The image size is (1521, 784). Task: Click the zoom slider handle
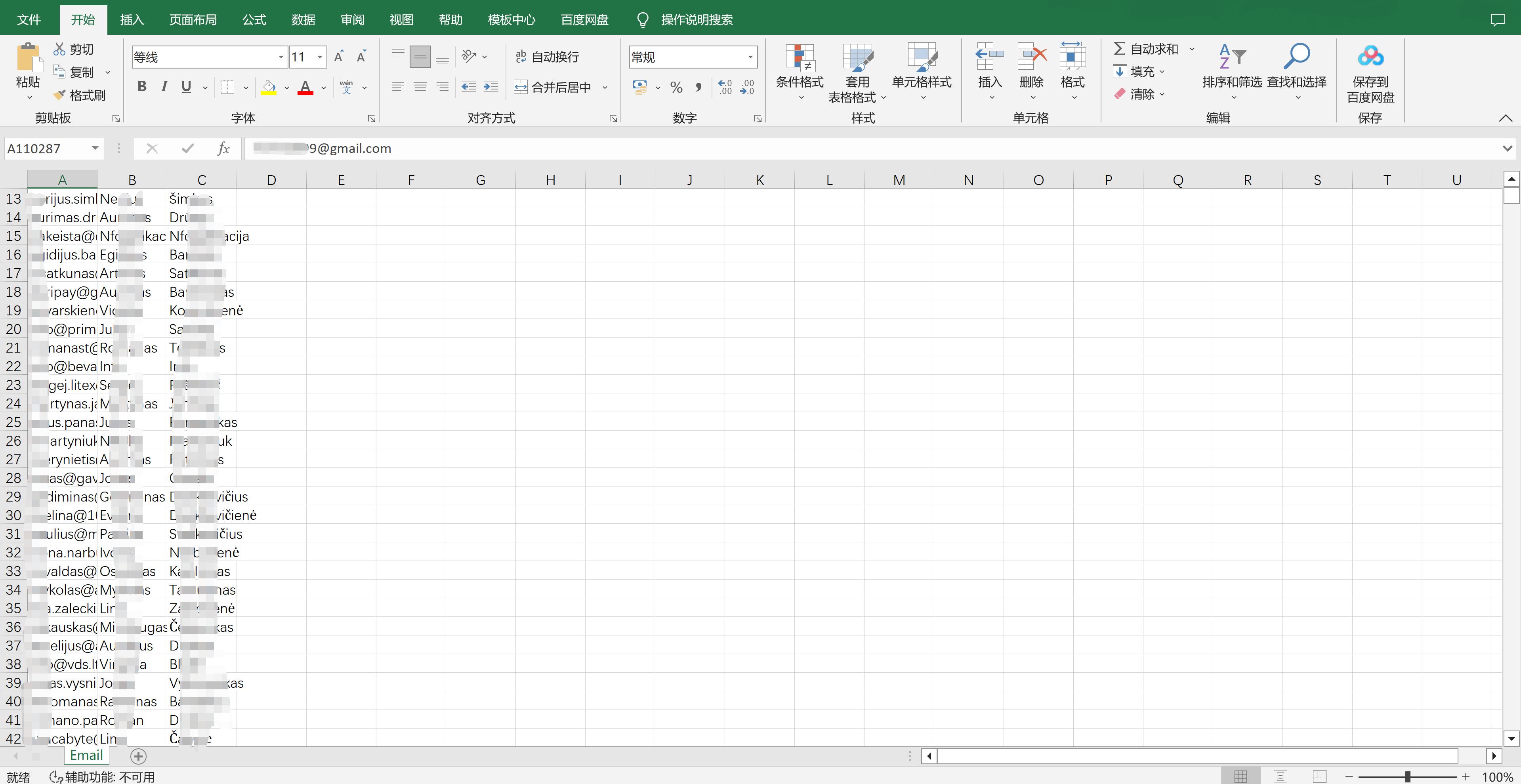tap(1408, 777)
